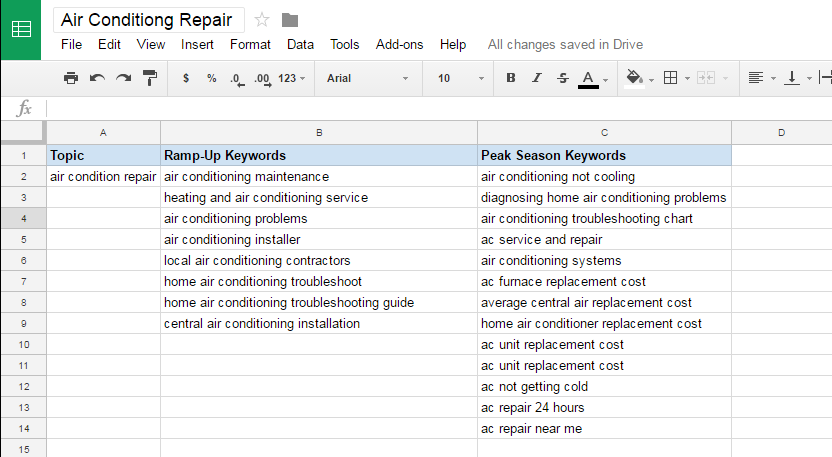Select column C header
Screen dimensions: 832x457
tap(604, 133)
